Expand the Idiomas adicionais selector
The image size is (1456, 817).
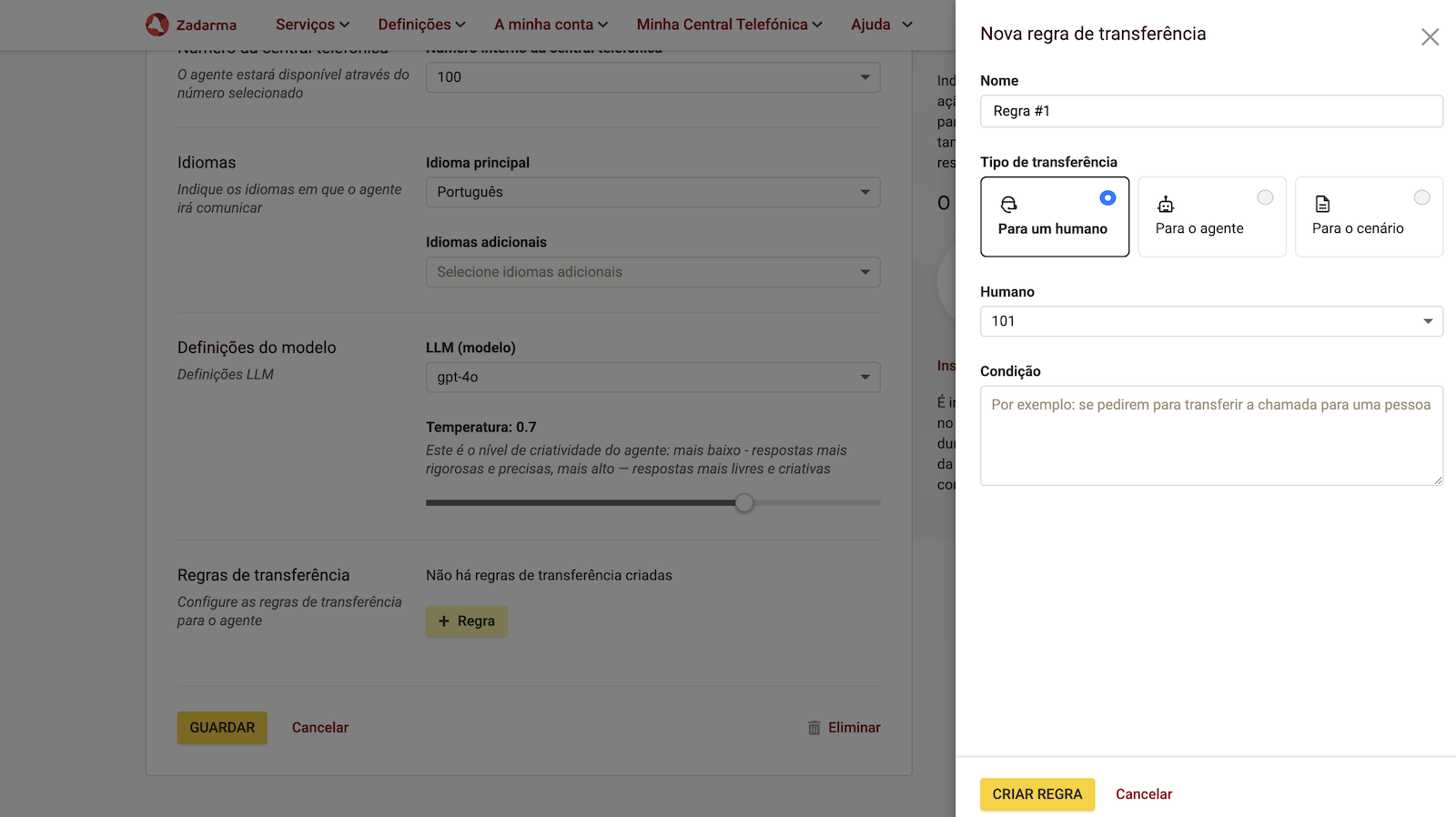652,272
